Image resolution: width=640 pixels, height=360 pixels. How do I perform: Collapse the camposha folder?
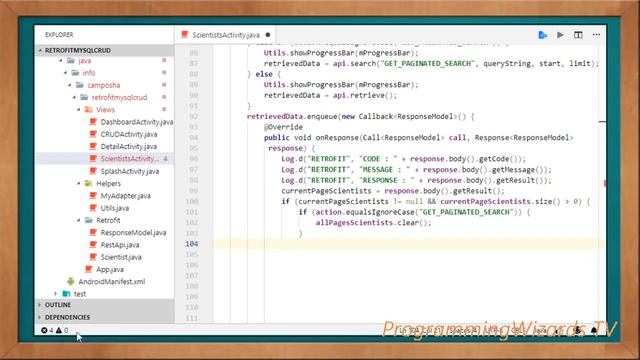click(70, 85)
